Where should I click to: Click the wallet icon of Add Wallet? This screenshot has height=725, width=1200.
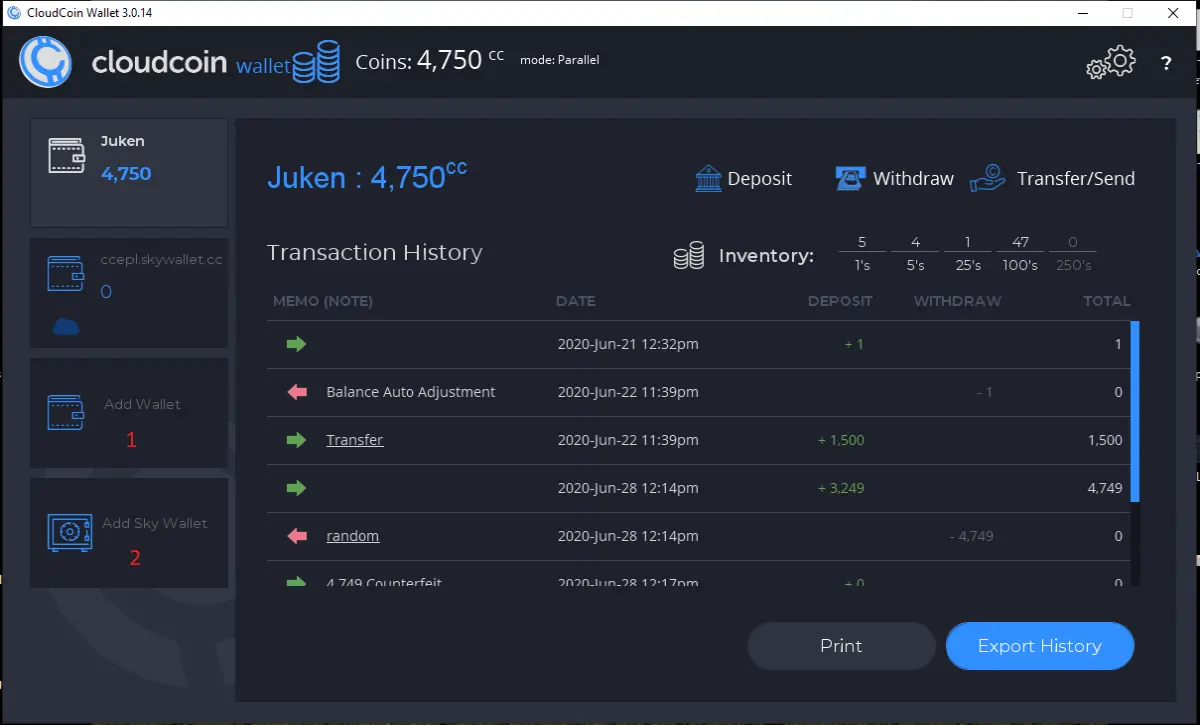tap(66, 413)
